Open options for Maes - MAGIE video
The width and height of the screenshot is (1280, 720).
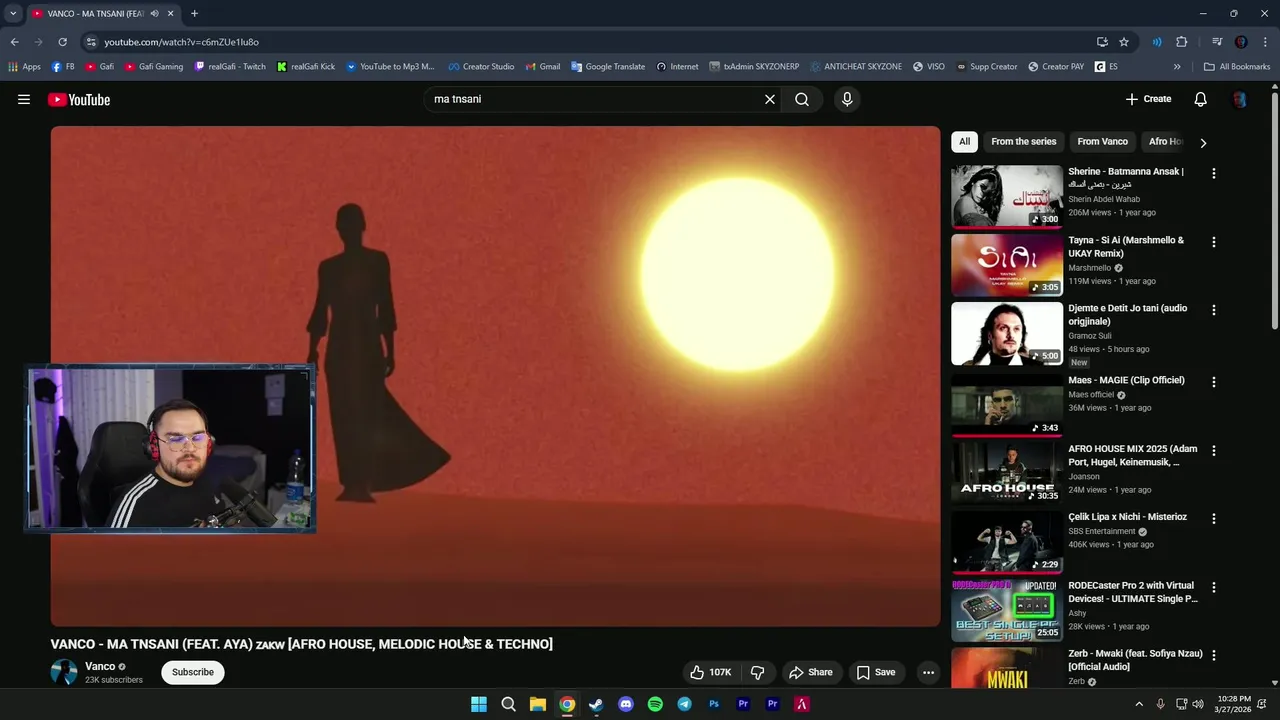pos(1214,382)
